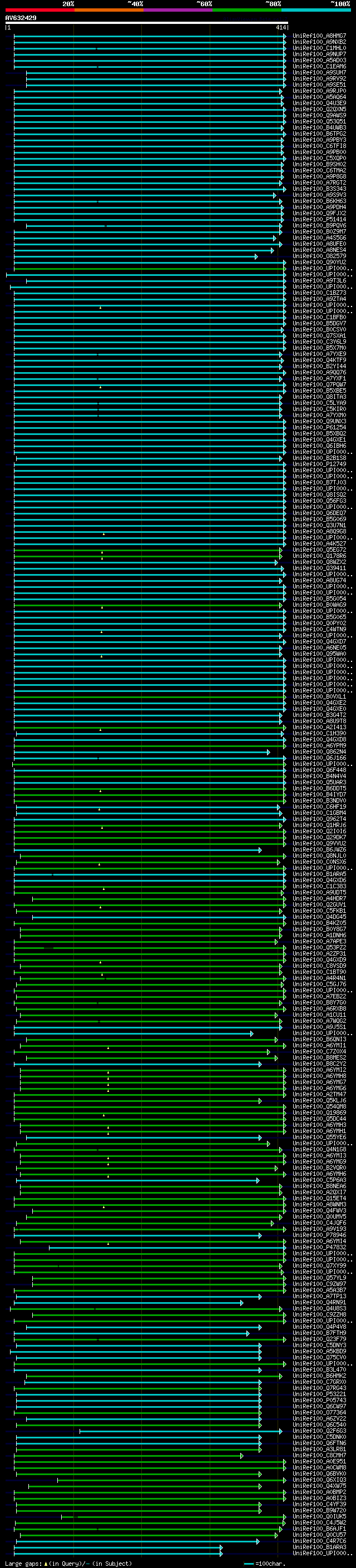
Task: Select the UniRef100_Q4DG45 label
Action: (319, 917)
